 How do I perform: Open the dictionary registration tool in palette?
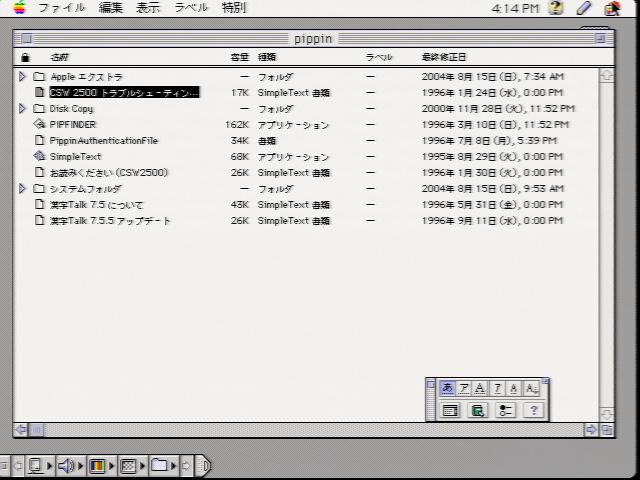pos(478,410)
